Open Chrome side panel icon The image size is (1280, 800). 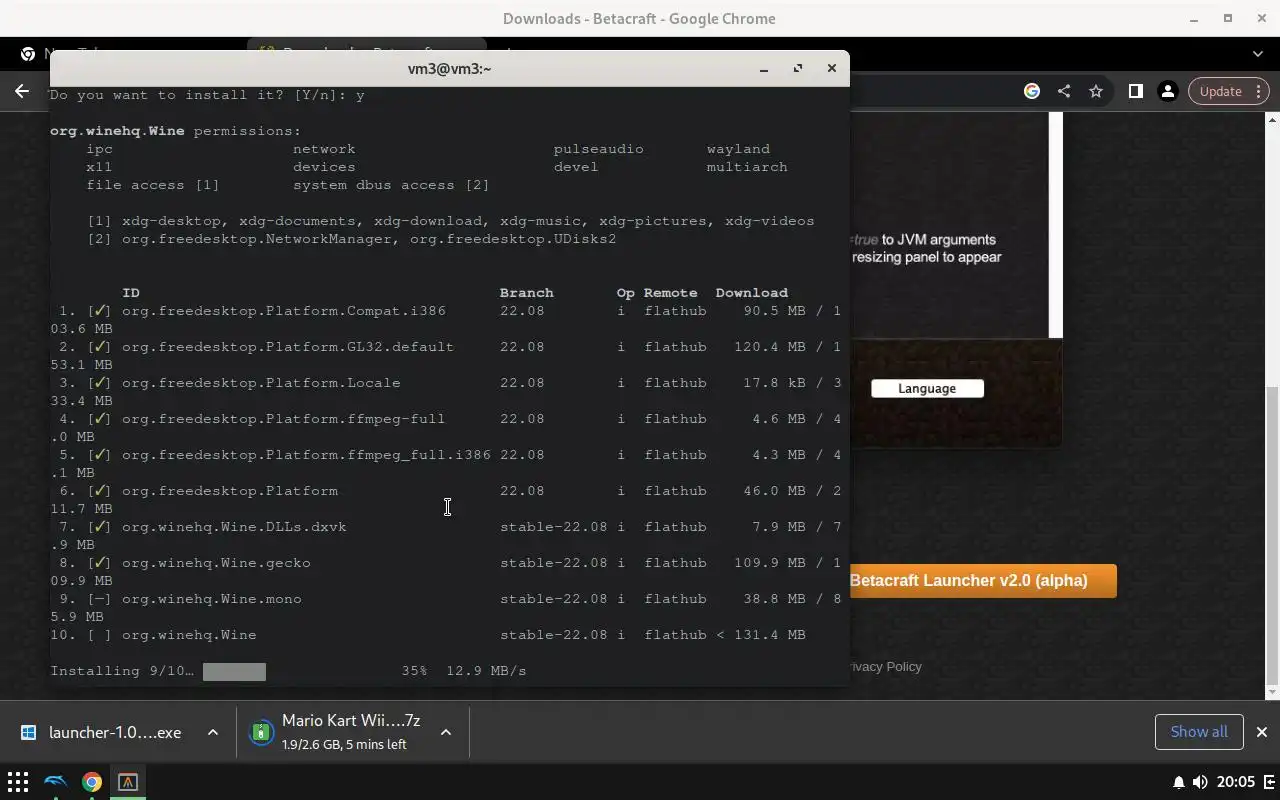(x=1135, y=91)
